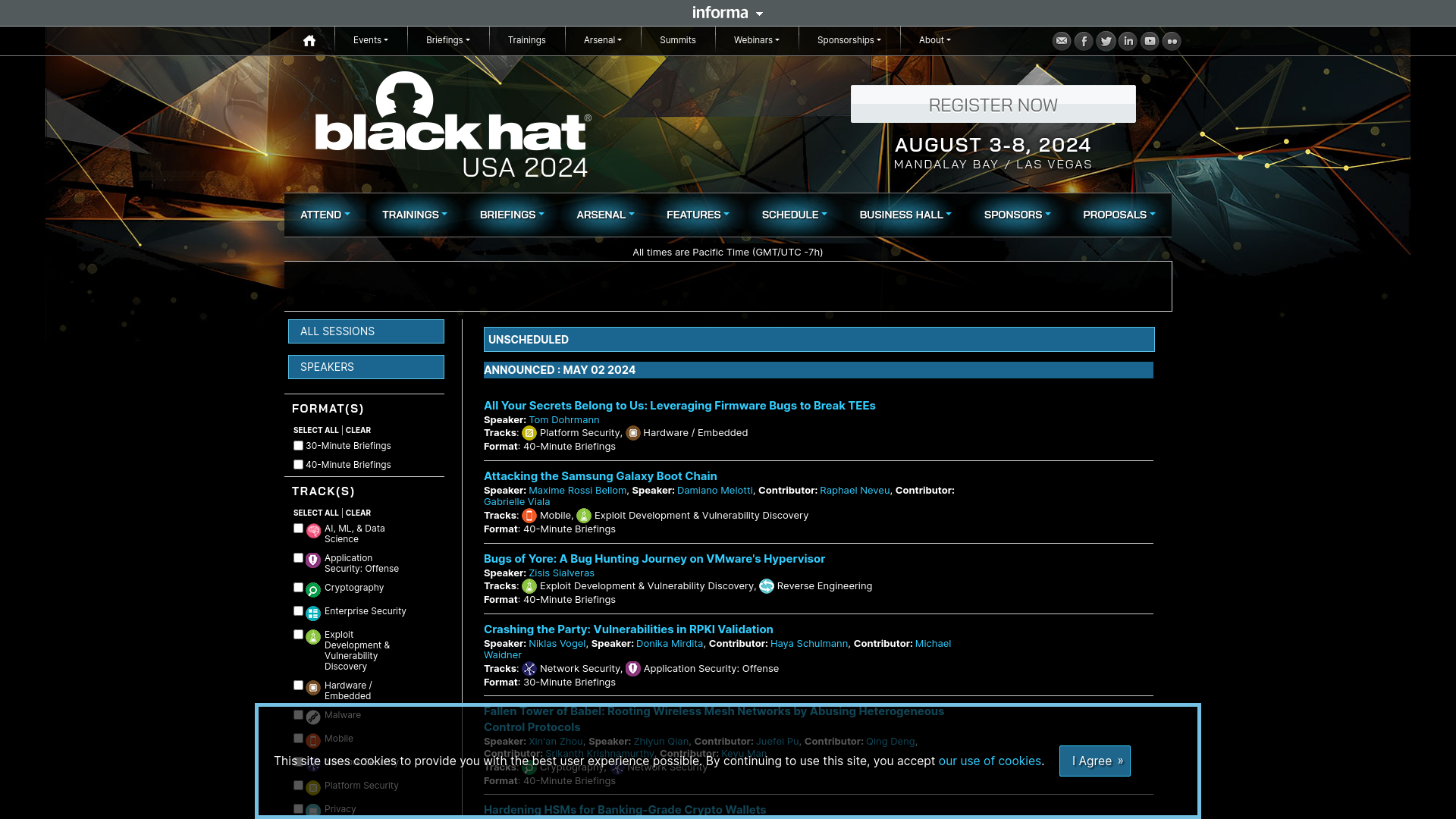Open the email contact icon

click(1062, 41)
